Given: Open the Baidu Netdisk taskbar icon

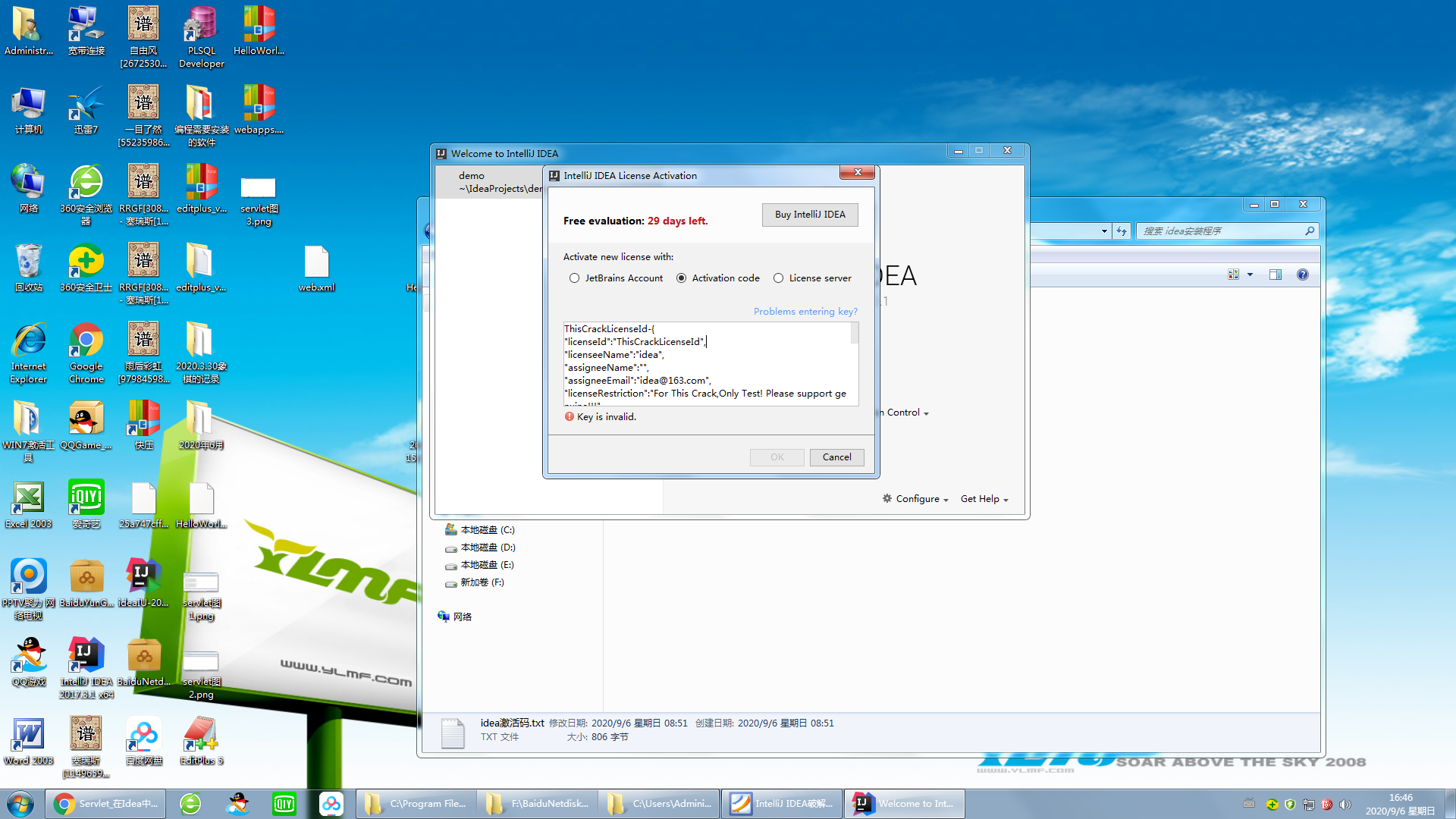Looking at the screenshot, I should tap(331, 804).
